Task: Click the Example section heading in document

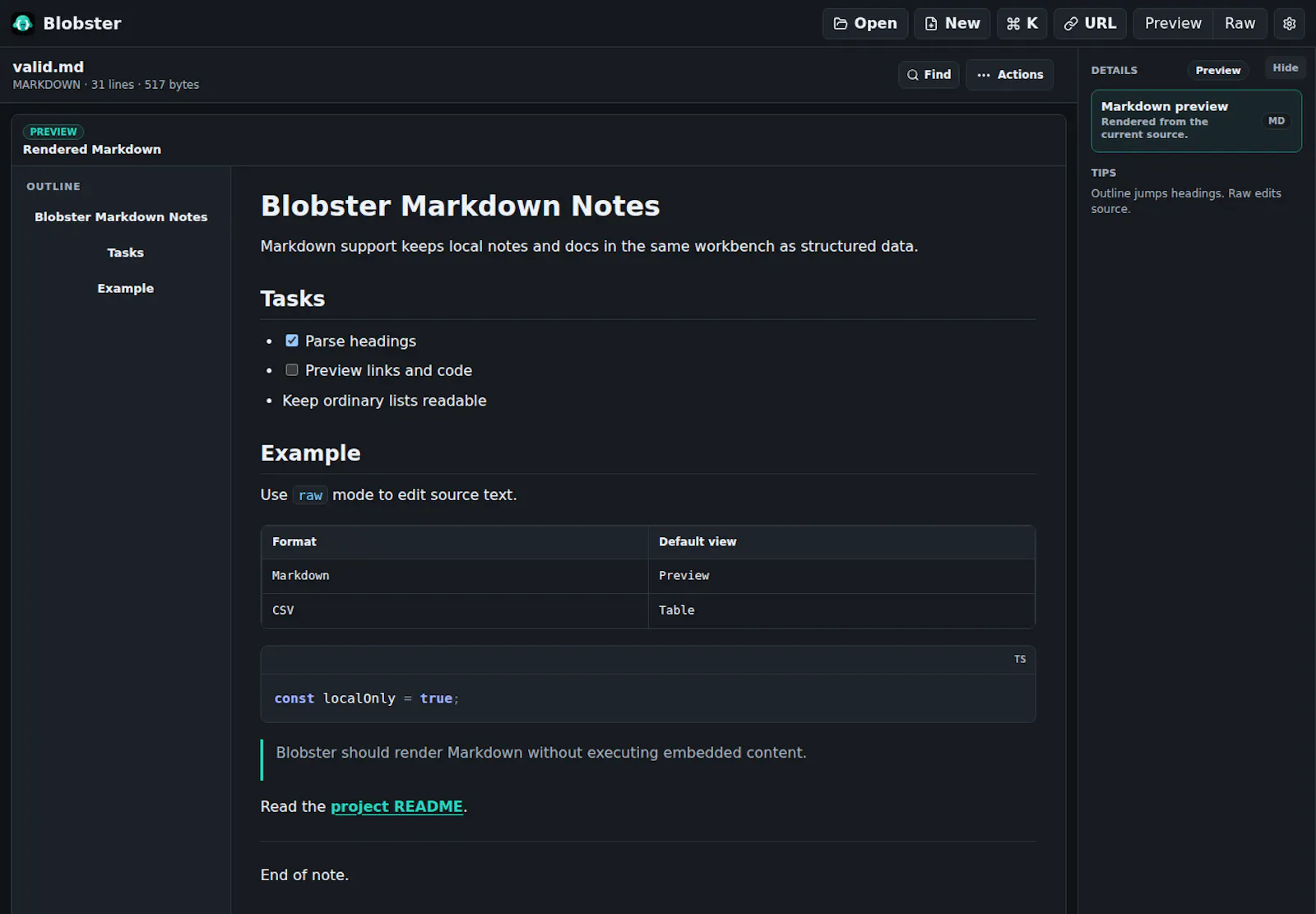Action: (x=310, y=453)
